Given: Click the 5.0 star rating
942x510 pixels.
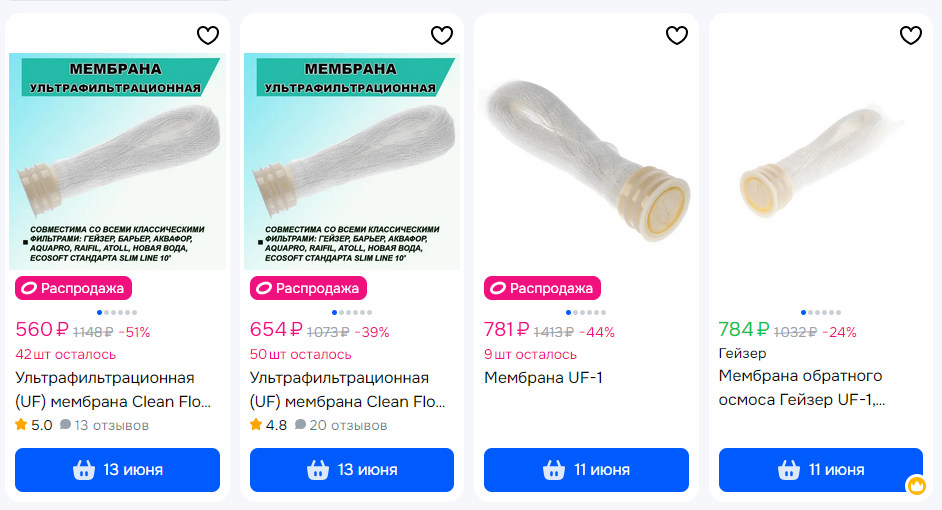Looking at the screenshot, I should tap(34, 426).
